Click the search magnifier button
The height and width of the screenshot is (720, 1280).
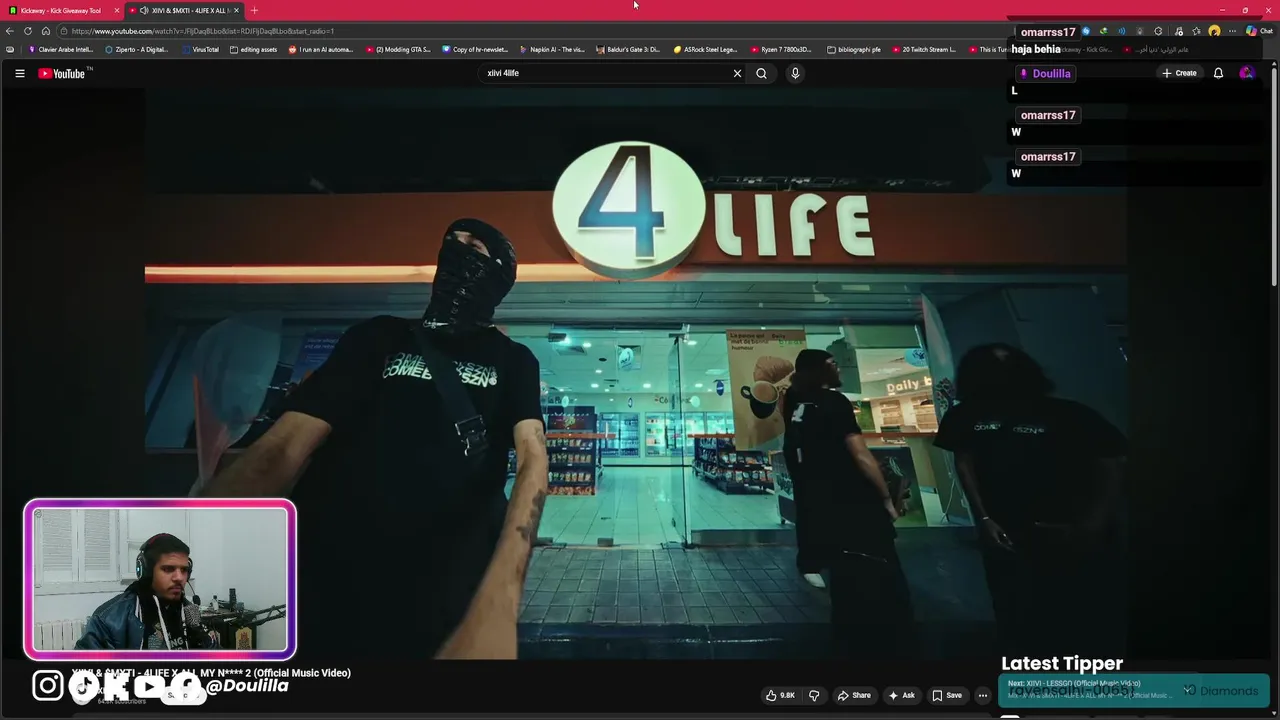[761, 73]
